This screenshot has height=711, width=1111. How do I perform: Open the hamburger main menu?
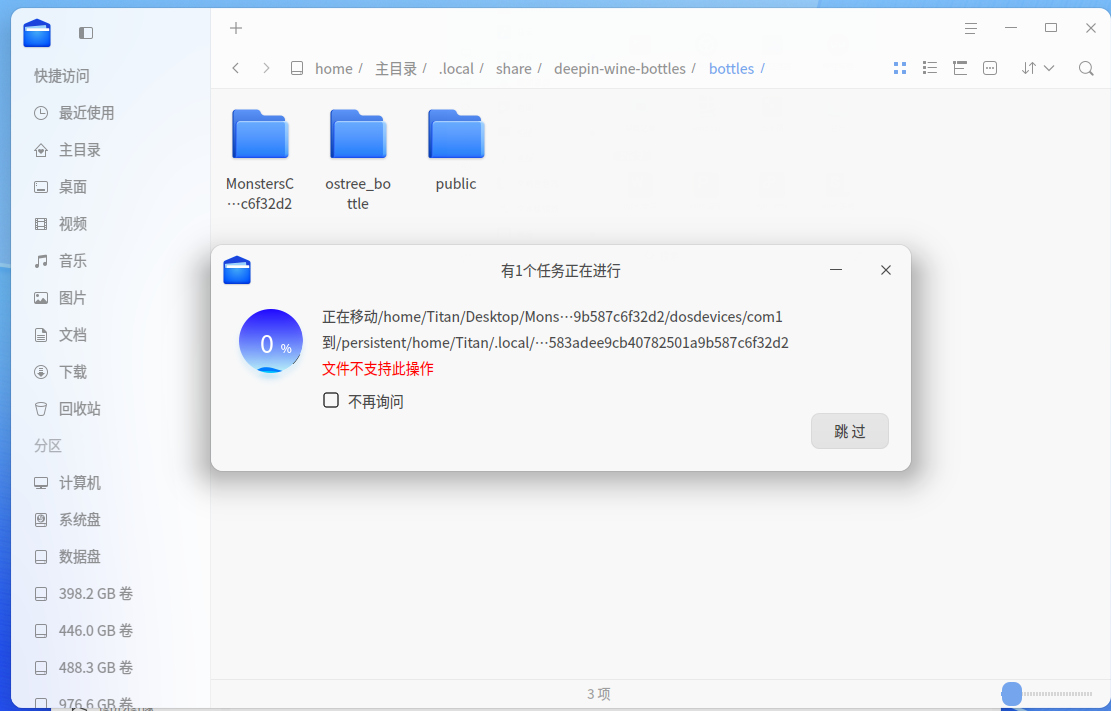pos(971,28)
